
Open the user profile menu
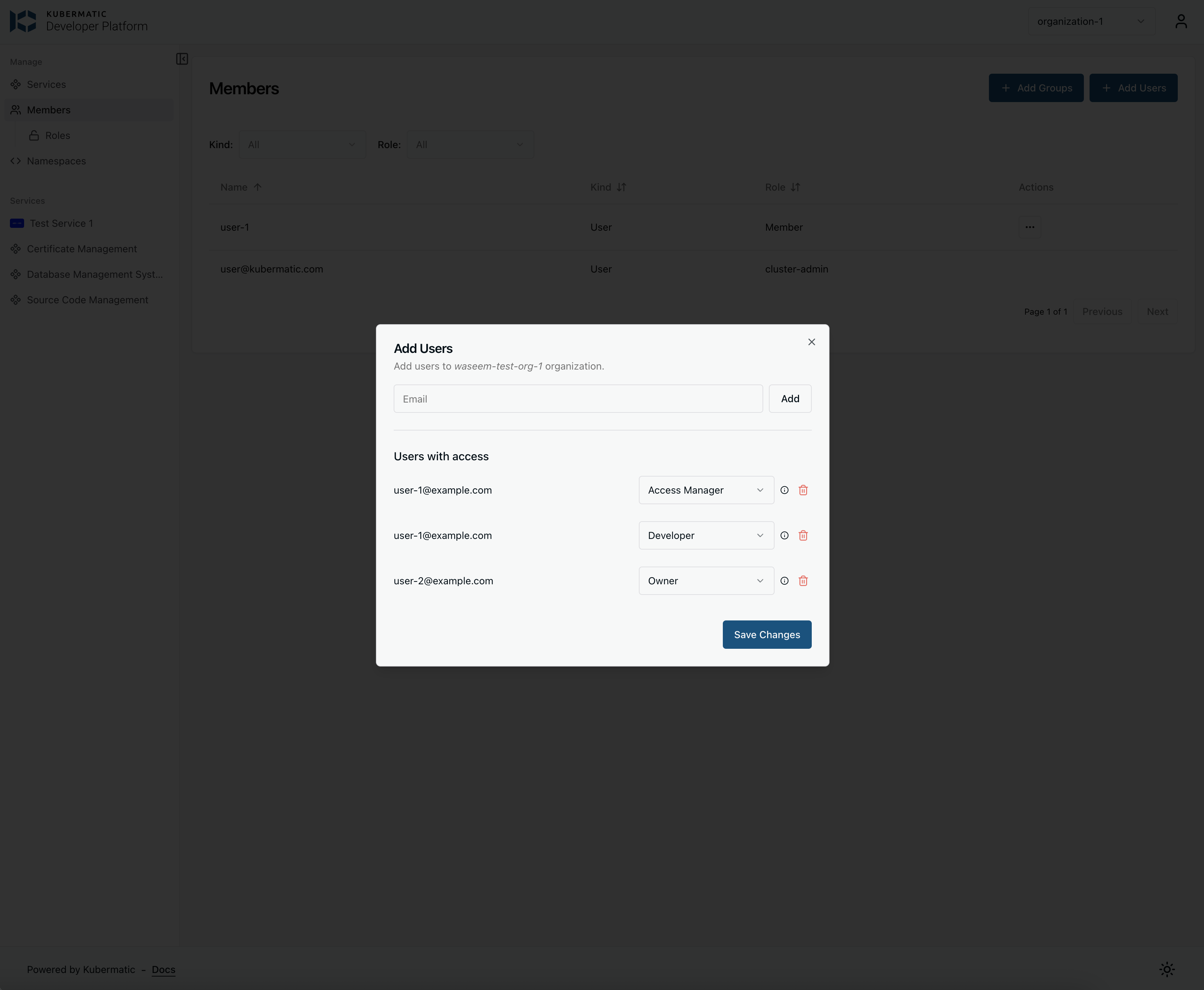1181,21
